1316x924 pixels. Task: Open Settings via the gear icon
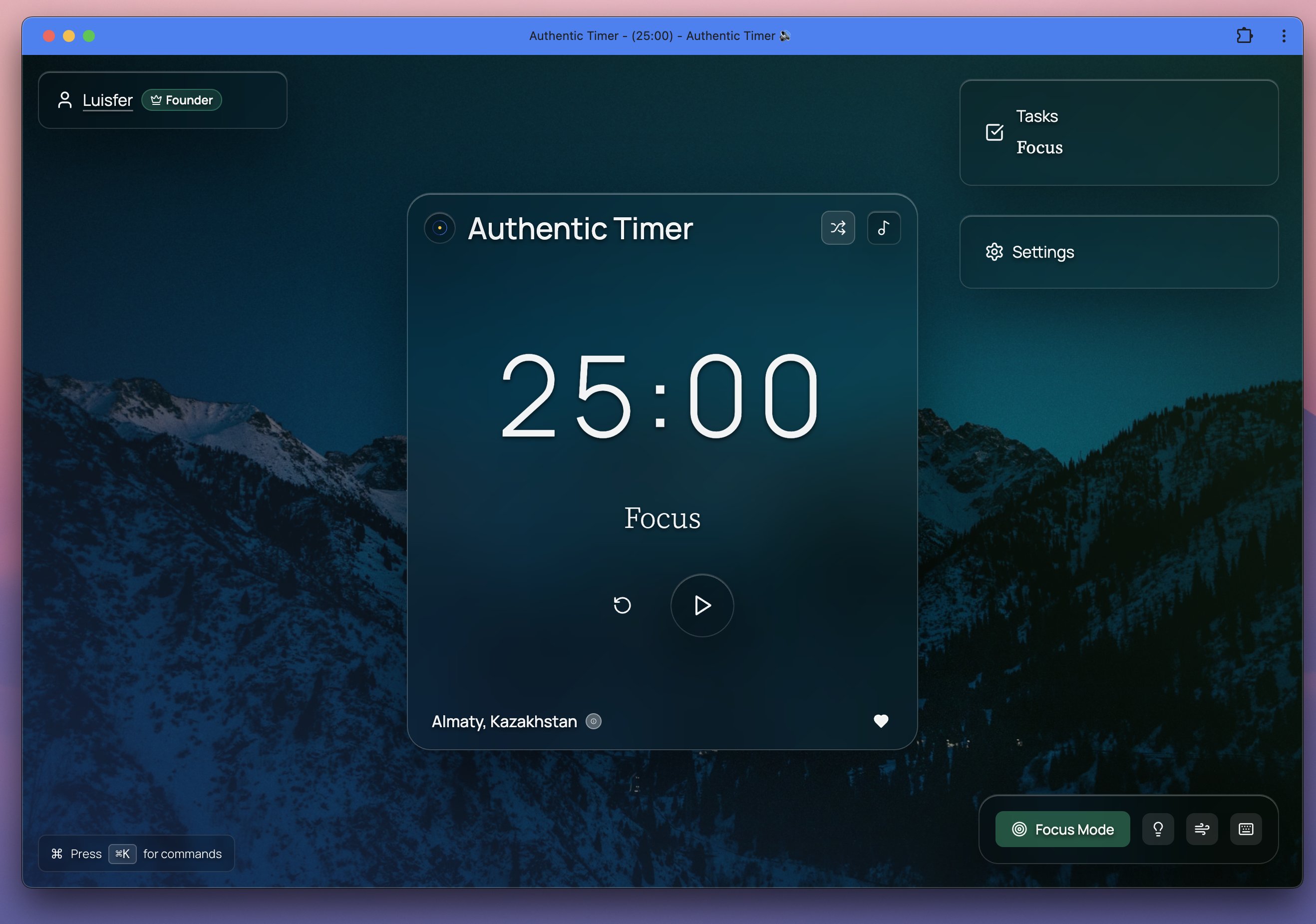(995, 251)
